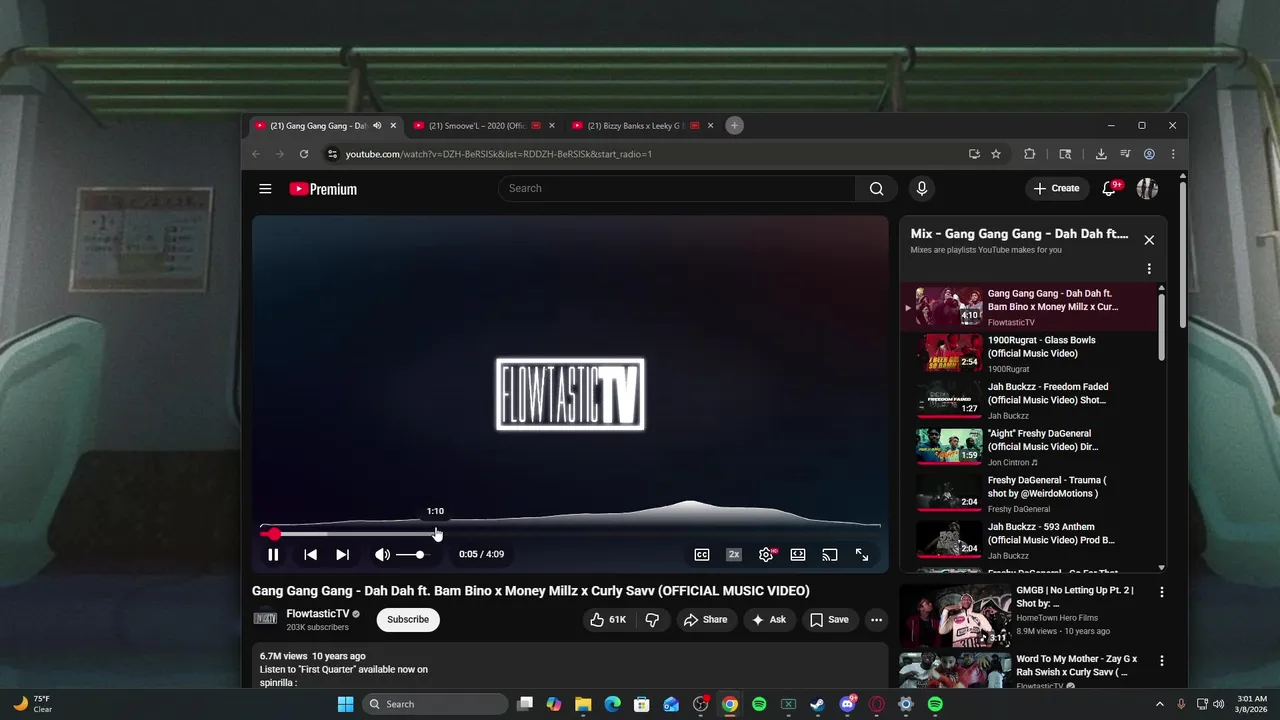
Task: Open Chrome three-dot menu
Action: pyautogui.click(x=1173, y=154)
